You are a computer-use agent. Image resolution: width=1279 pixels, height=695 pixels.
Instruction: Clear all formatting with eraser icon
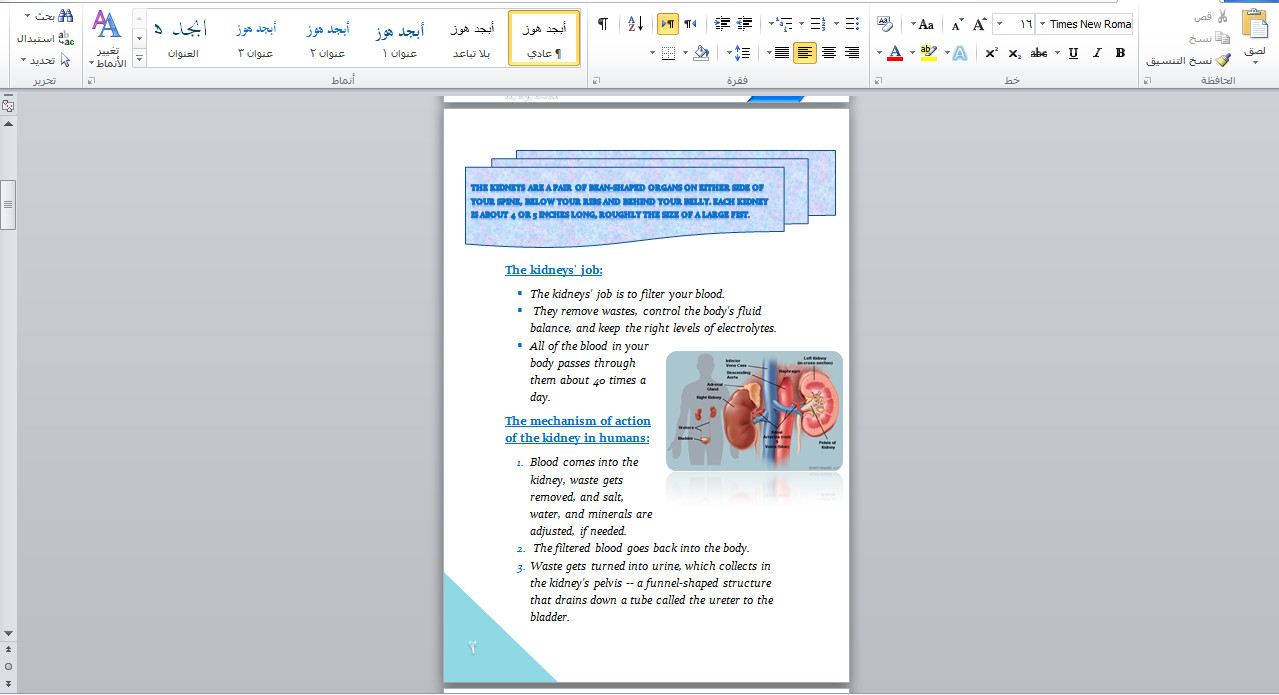tap(885, 24)
